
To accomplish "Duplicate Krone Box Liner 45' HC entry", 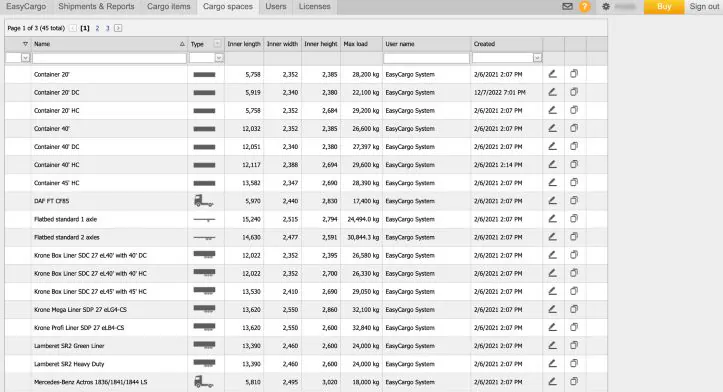I will pos(574,291).
